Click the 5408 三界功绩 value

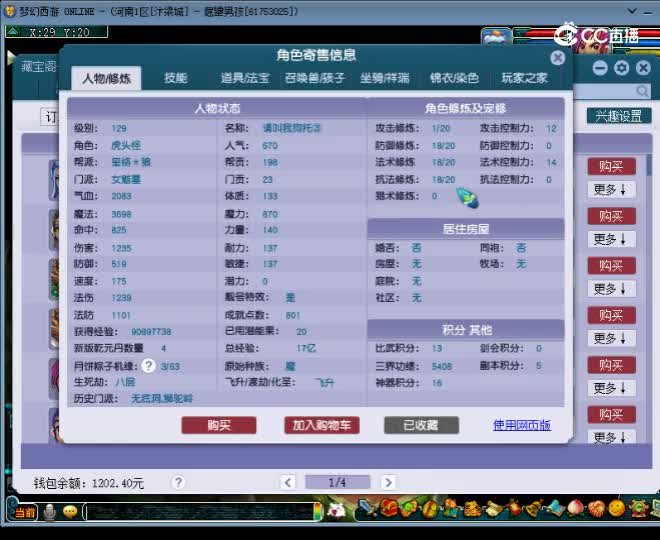(442, 366)
